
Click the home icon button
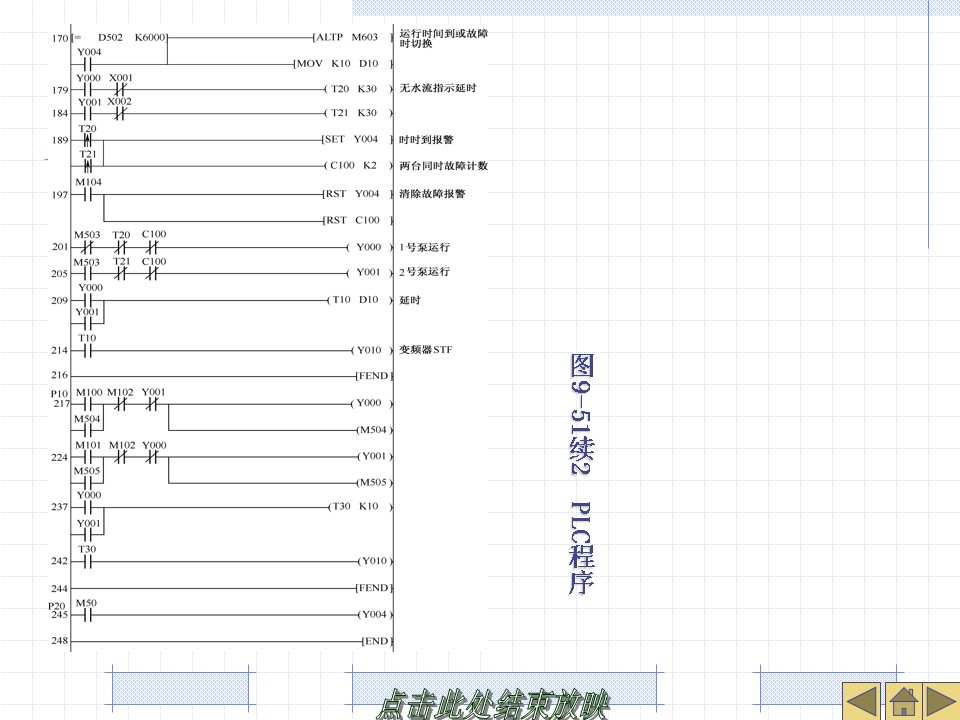pos(902,700)
